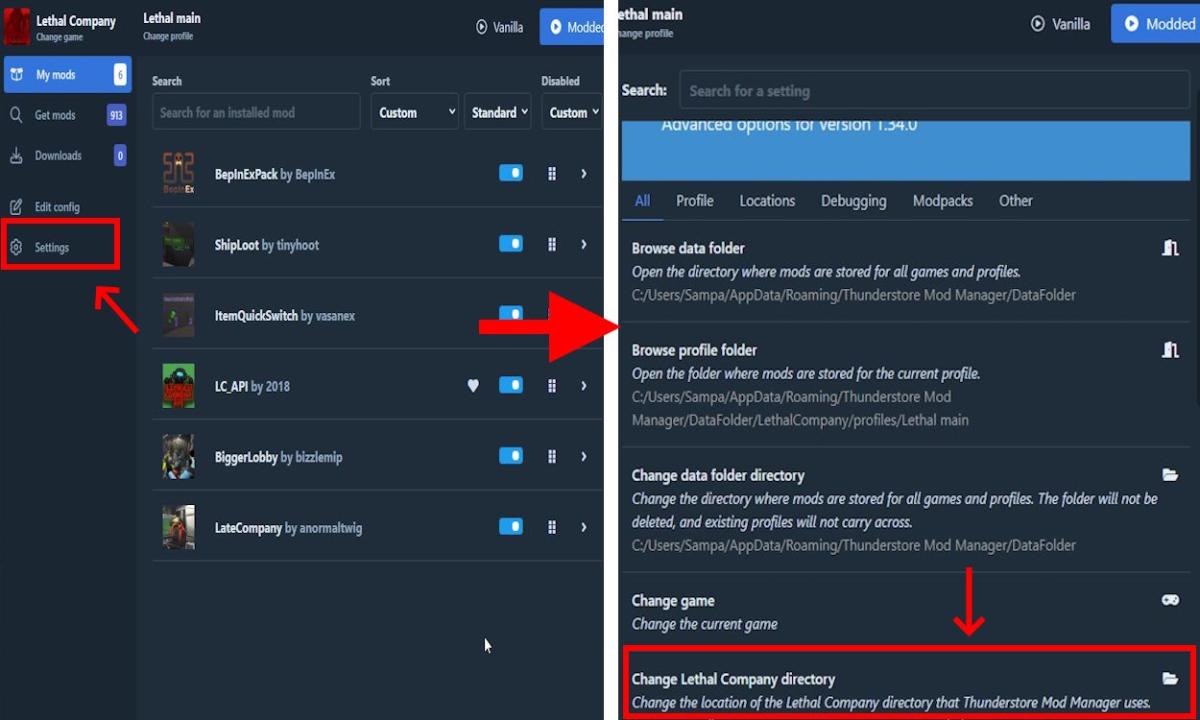The image size is (1200, 720).
Task: Disable the BepInExPack mod
Action: (511, 172)
